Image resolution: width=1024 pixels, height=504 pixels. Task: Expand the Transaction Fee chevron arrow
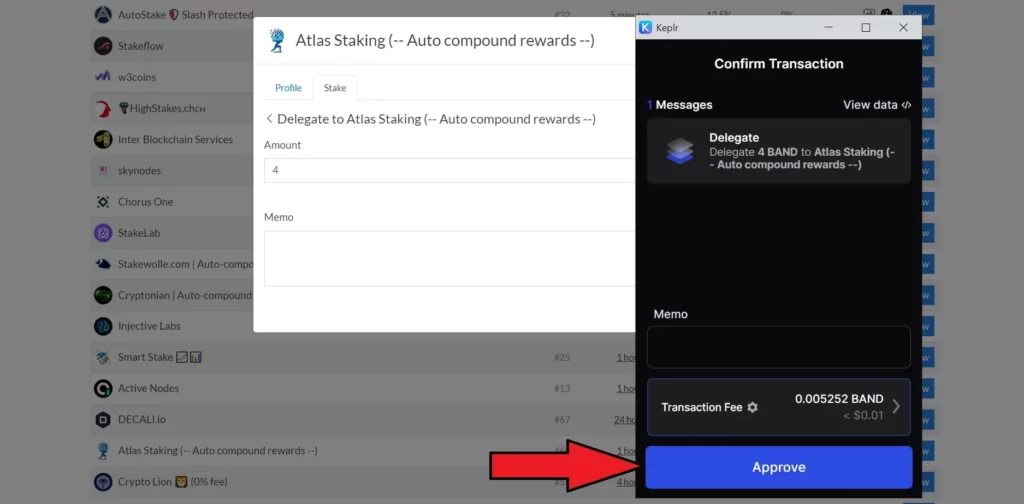(x=896, y=406)
